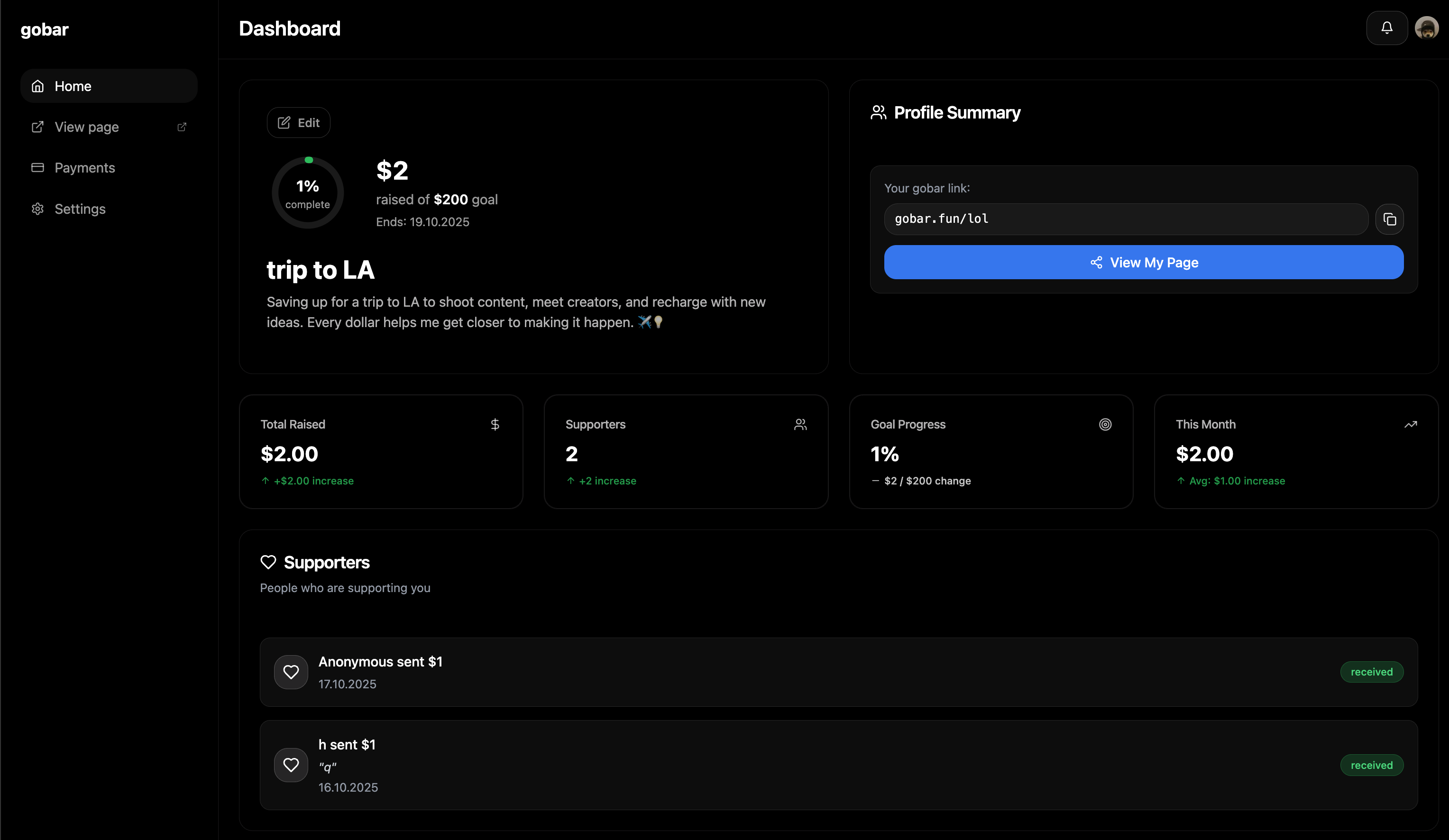Click the trending arrow icon in This Month card
Image resolution: width=1449 pixels, height=840 pixels.
[1410, 424]
